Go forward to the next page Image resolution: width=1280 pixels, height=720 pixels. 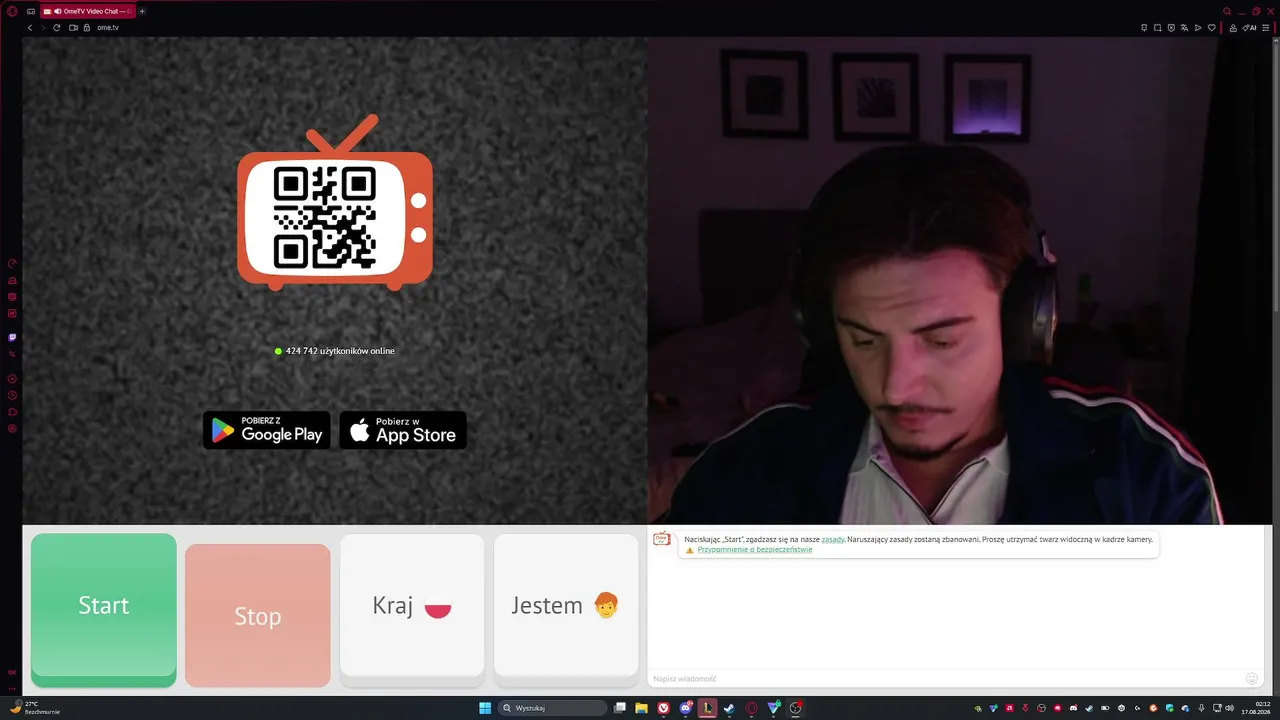click(43, 28)
